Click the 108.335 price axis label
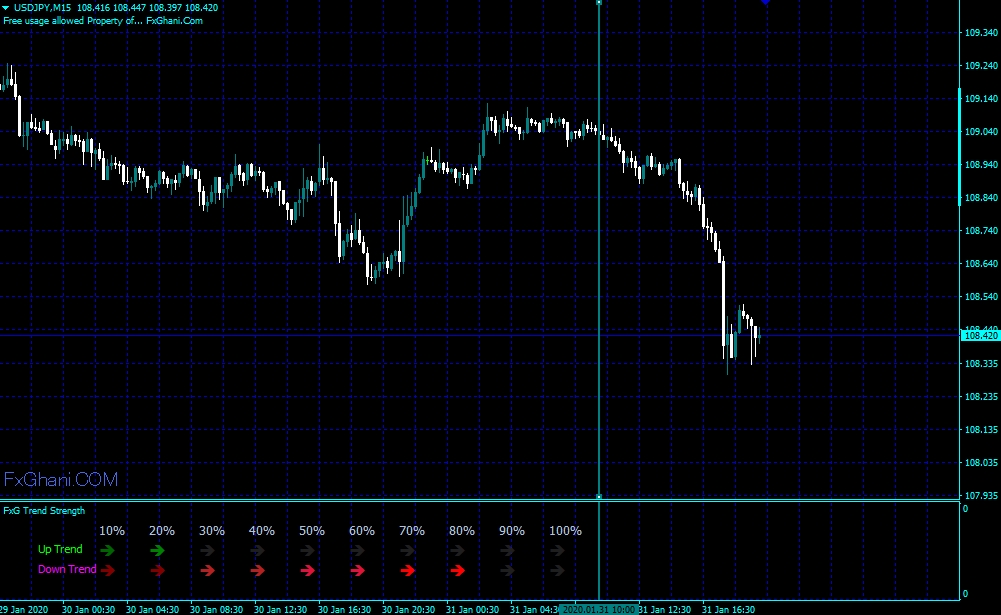This screenshot has height=615, width=1001. coord(981,363)
